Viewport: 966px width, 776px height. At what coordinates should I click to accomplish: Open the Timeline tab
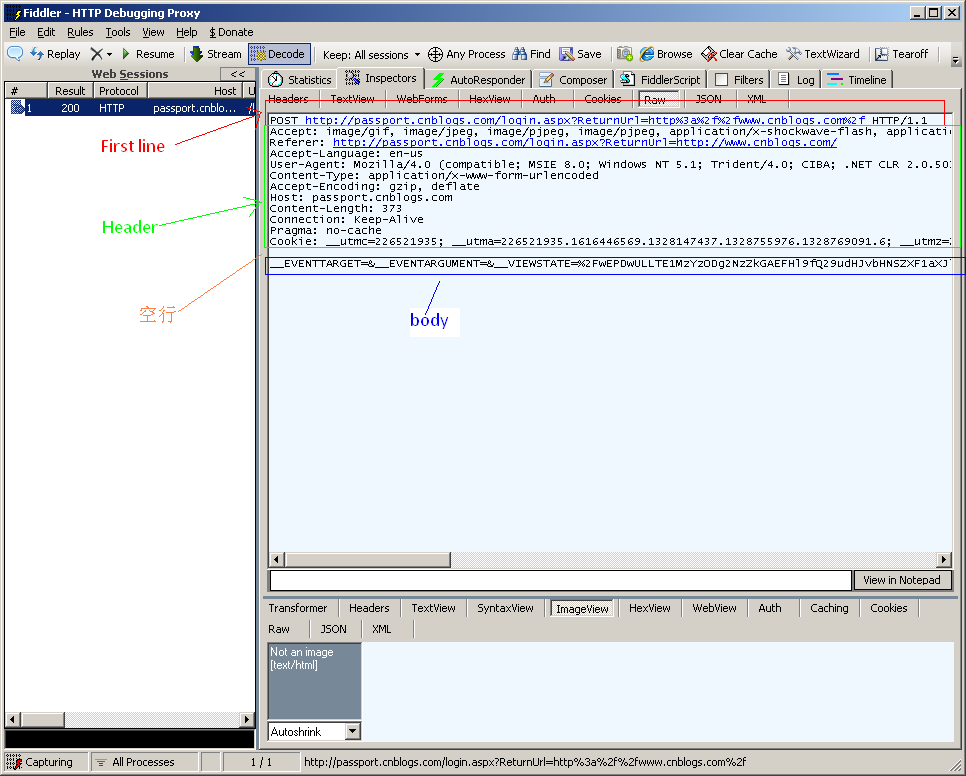pyautogui.click(x=857, y=79)
